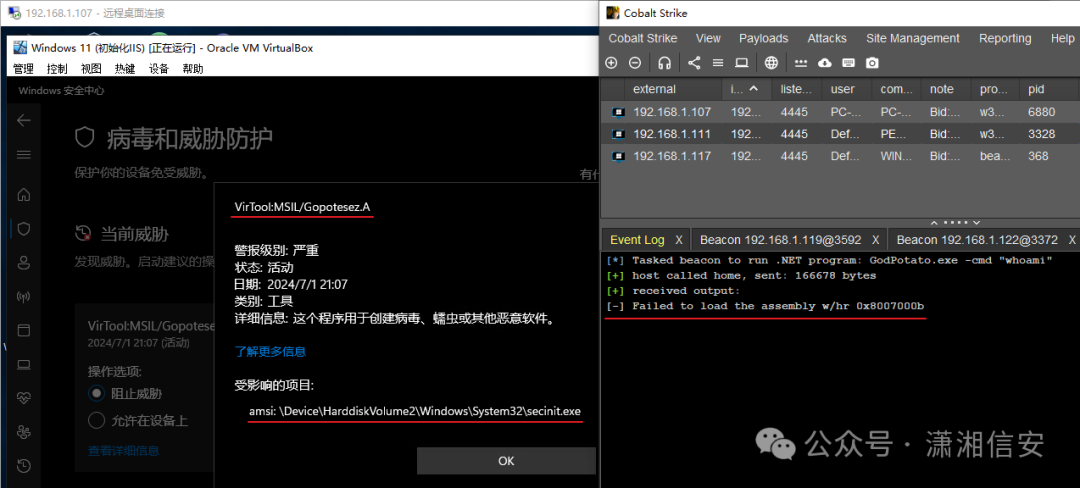Open the 查看详细信息 link
Image resolution: width=1080 pixels, height=488 pixels.
(124, 451)
